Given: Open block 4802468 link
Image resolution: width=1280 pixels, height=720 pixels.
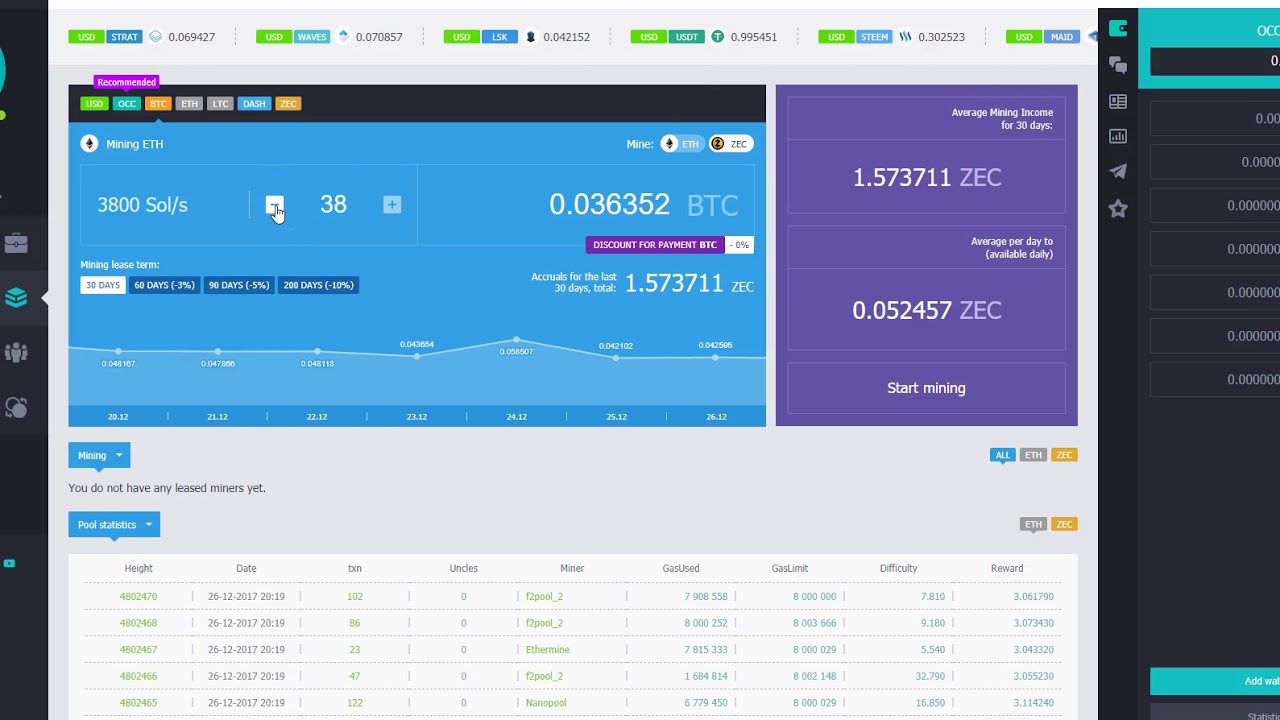Looking at the screenshot, I should point(138,623).
